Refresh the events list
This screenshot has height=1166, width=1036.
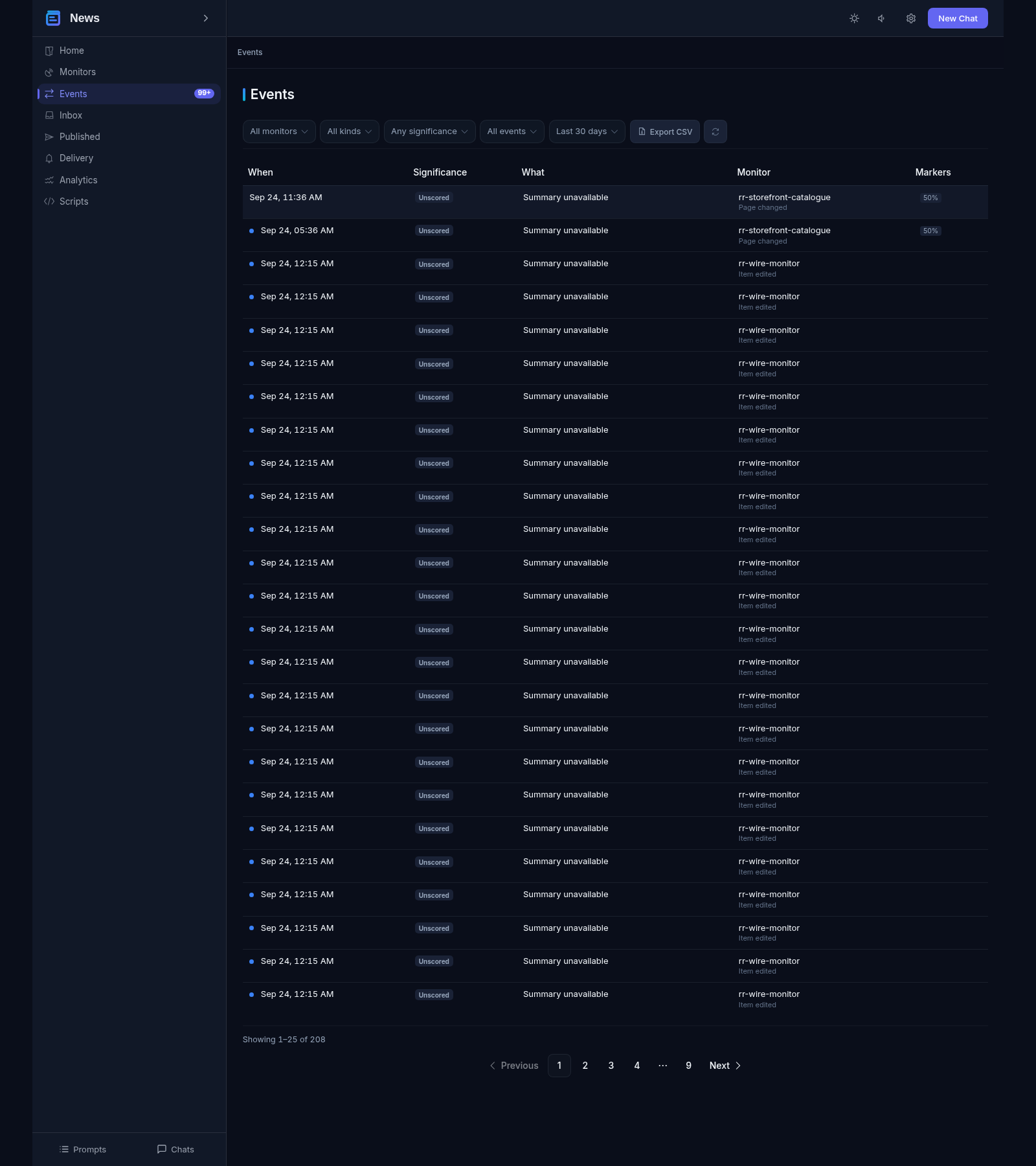click(x=715, y=131)
